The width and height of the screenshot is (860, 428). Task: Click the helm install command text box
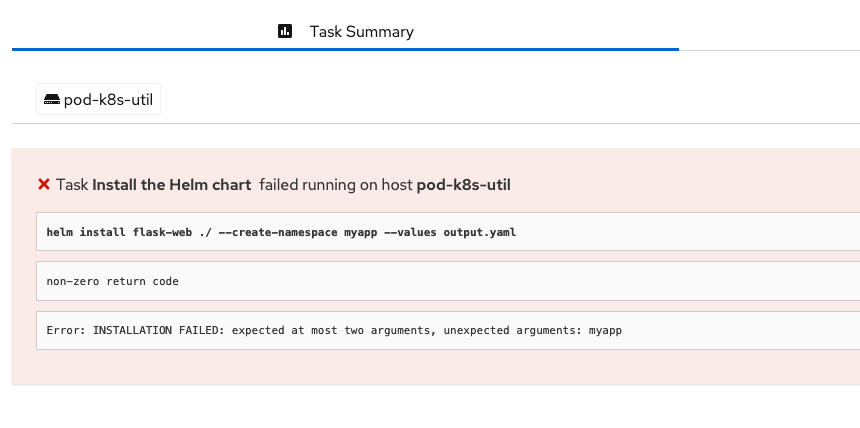tap(448, 232)
